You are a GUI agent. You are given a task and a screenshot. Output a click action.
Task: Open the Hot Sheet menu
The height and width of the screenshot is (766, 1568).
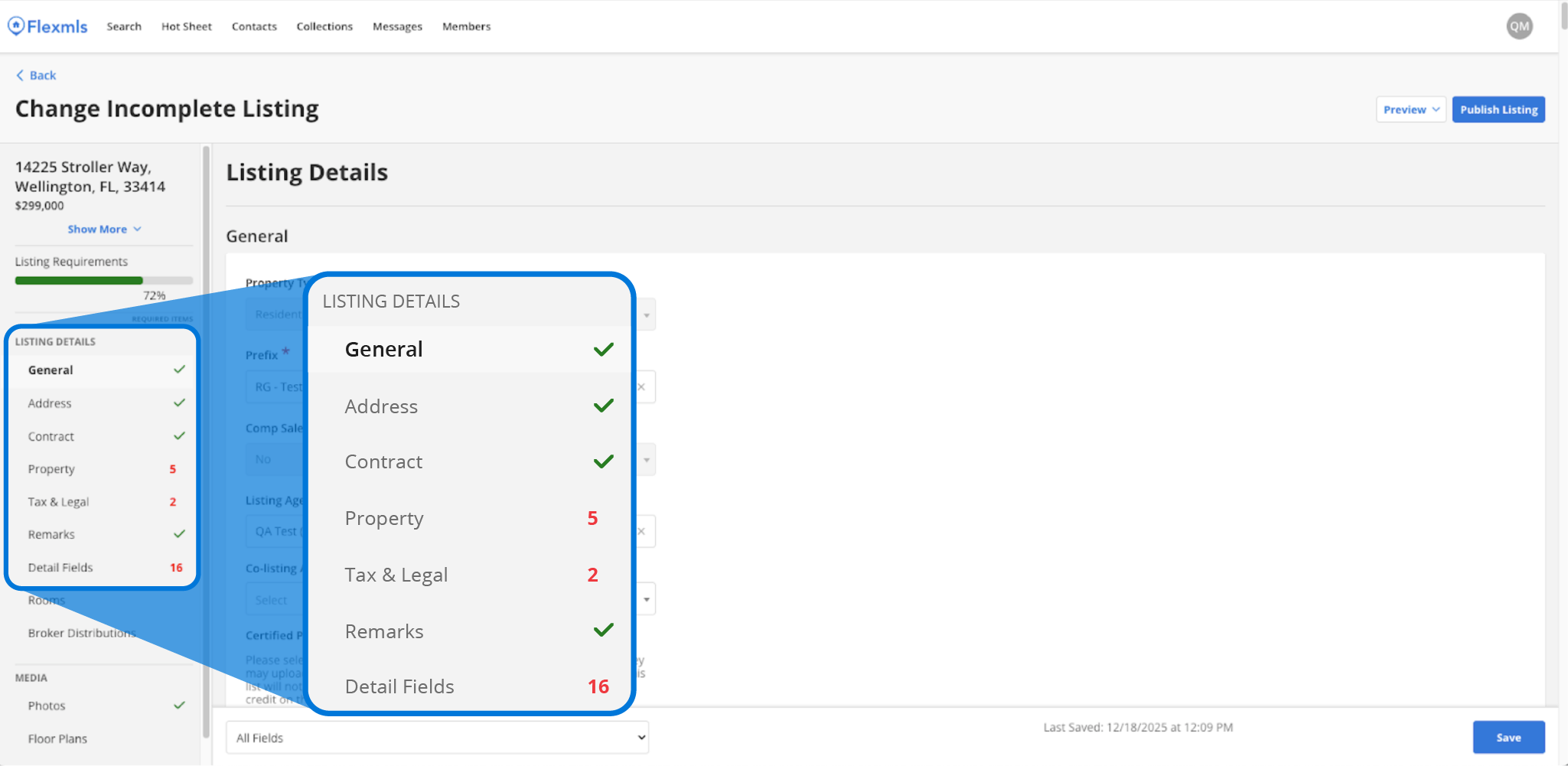coord(187,26)
